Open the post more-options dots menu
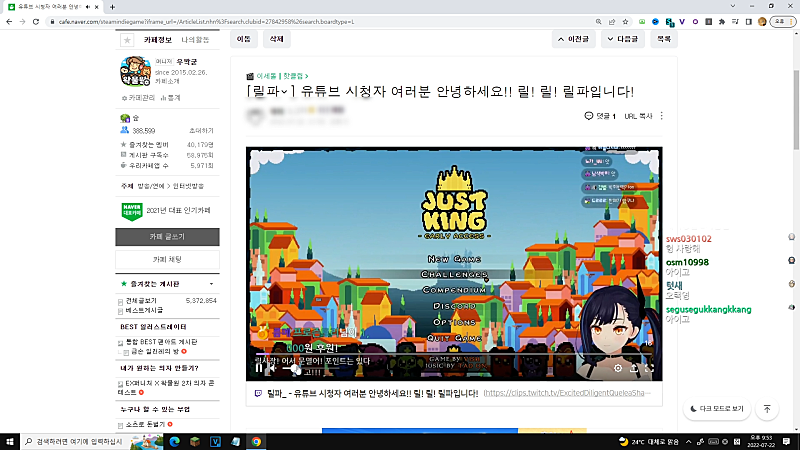 click(x=662, y=116)
